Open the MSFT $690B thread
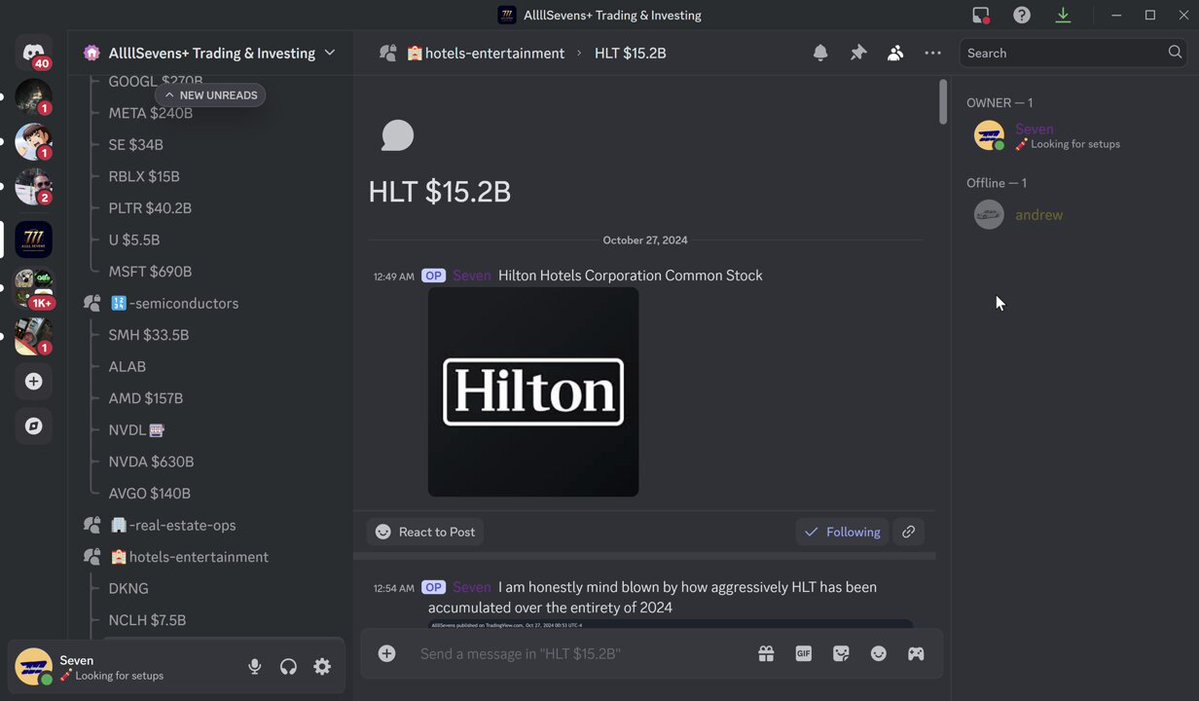This screenshot has height=701, width=1199. (x=150, y=271)
